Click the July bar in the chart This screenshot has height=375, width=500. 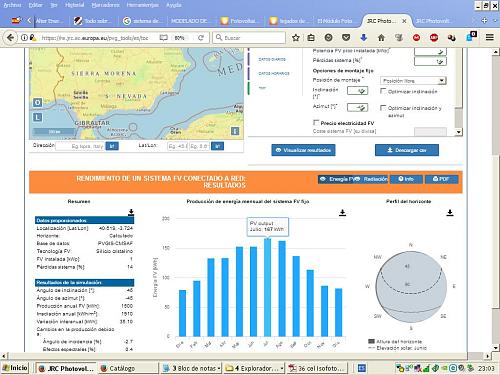pyautogui.click(x=267, y=287)
